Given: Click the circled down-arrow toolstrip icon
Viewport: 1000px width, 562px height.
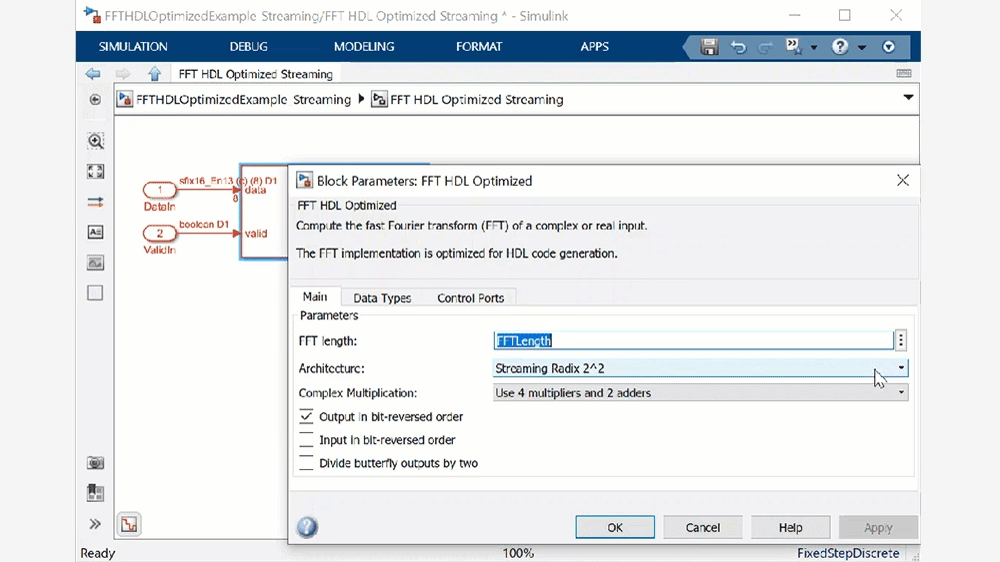Looking at the screenshot, I should [x=888, y=47].
